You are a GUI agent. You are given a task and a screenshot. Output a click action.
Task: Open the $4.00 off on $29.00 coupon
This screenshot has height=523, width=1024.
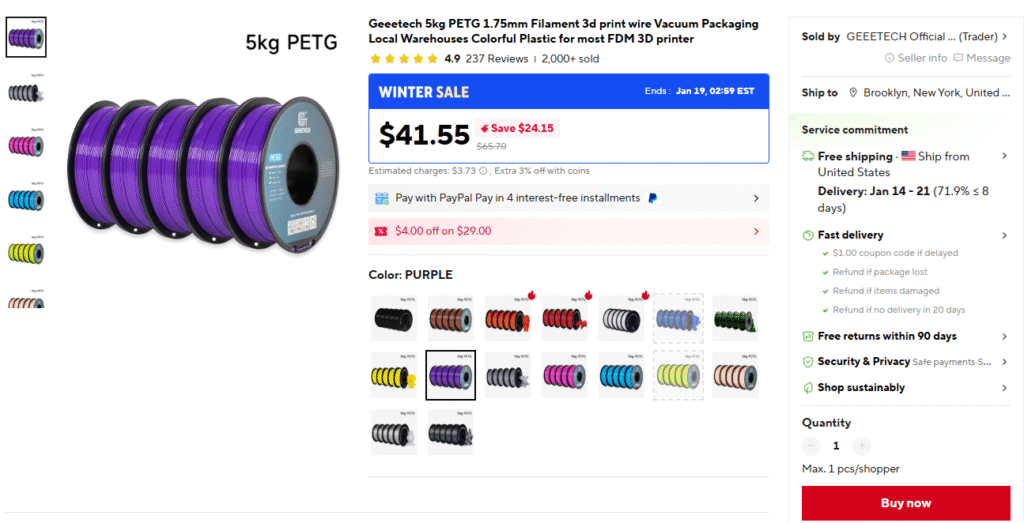pos(568,231)
